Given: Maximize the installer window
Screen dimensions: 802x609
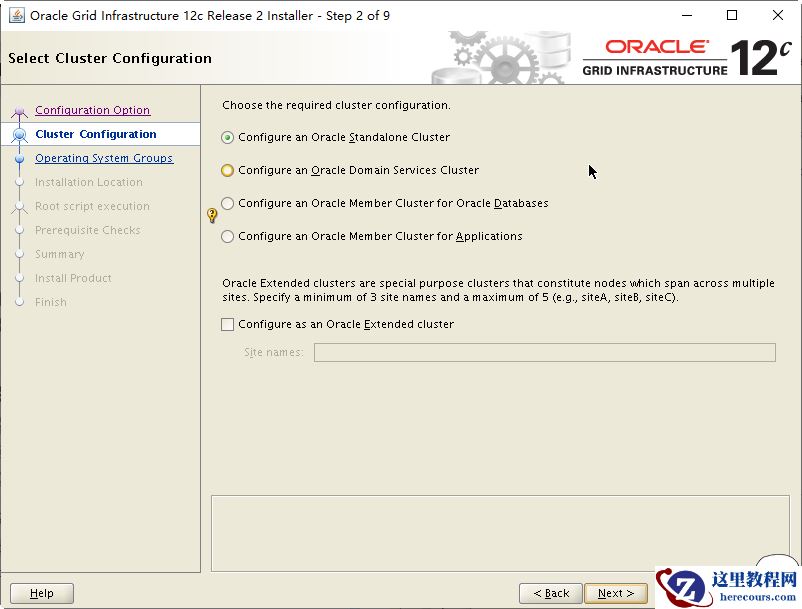Looking at the screenshot, I should 732,15.
